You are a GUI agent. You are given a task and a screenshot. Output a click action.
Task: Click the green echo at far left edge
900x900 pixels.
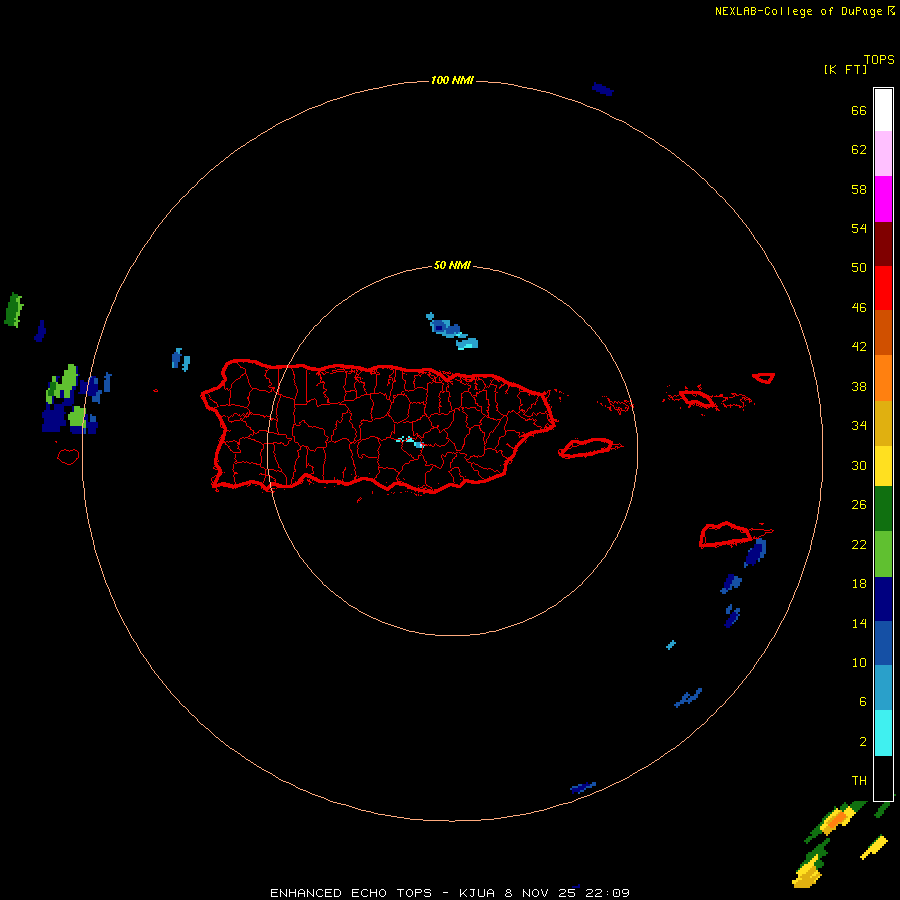tap(13, 310)
